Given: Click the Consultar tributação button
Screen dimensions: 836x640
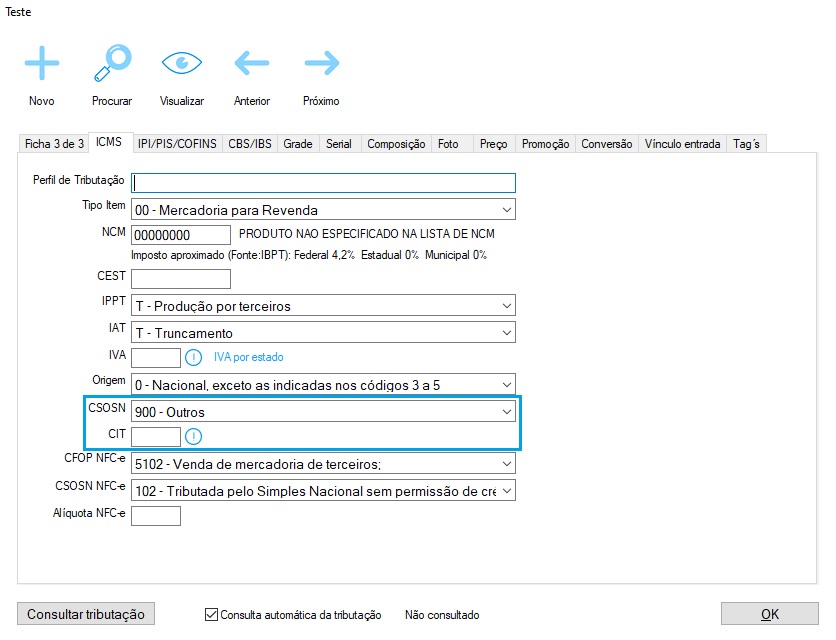Looking at the screenshot, I should point(86,614).
